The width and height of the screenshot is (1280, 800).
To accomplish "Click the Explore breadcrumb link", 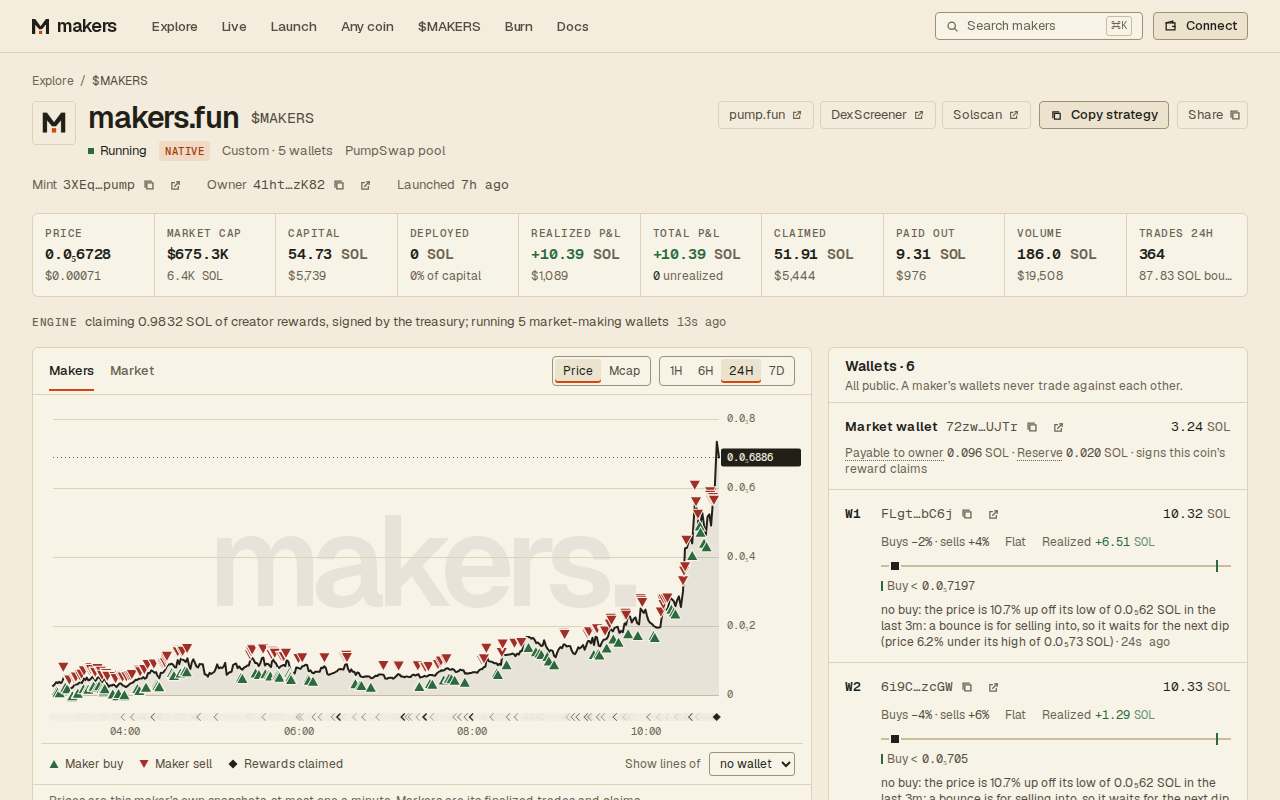I will click(53, 81).
